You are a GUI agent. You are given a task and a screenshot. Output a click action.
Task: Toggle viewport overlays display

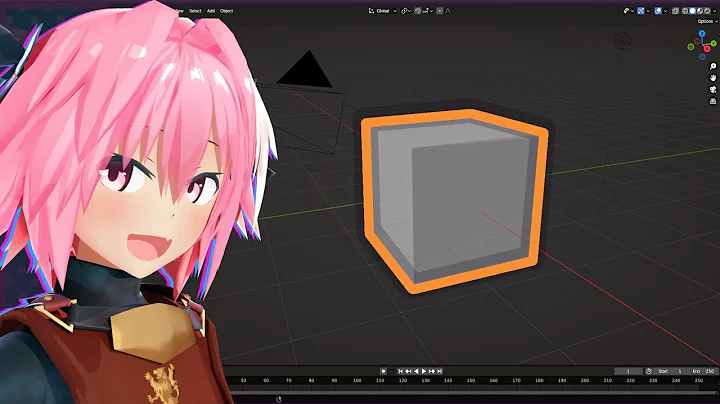pos(658,11)
